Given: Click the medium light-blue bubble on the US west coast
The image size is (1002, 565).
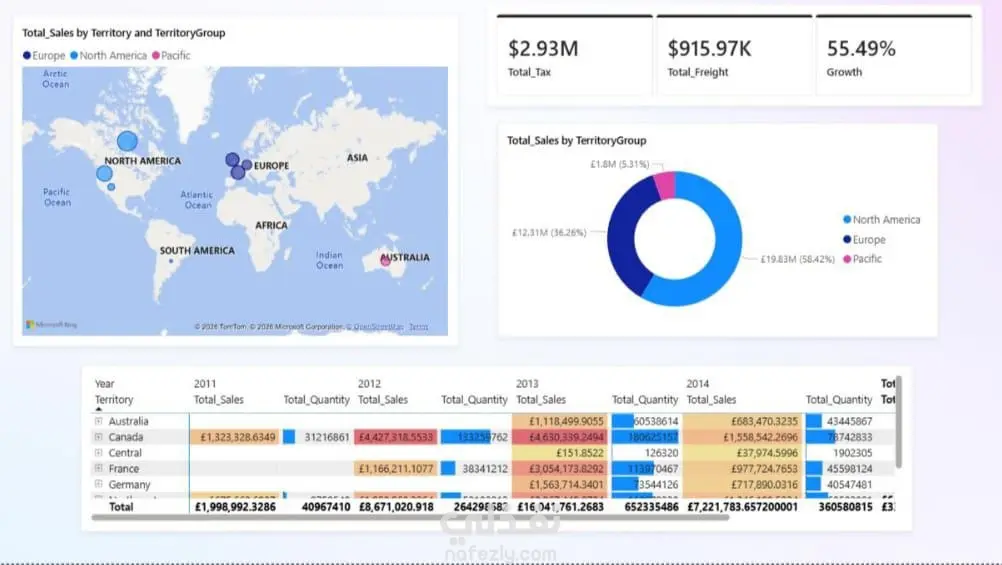Looking at the screenshot, I should point(104,173).
